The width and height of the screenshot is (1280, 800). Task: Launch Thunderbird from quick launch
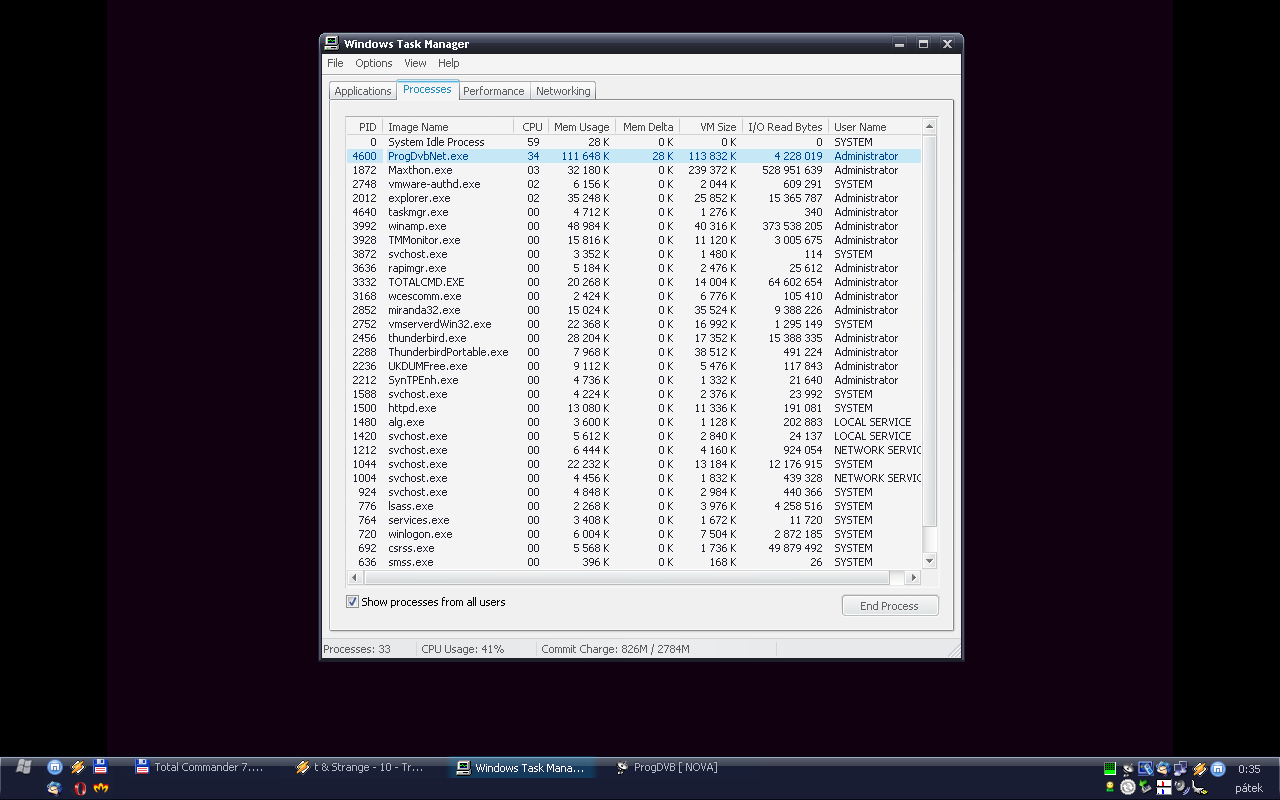pyautogui.click(x=55, y=788)
